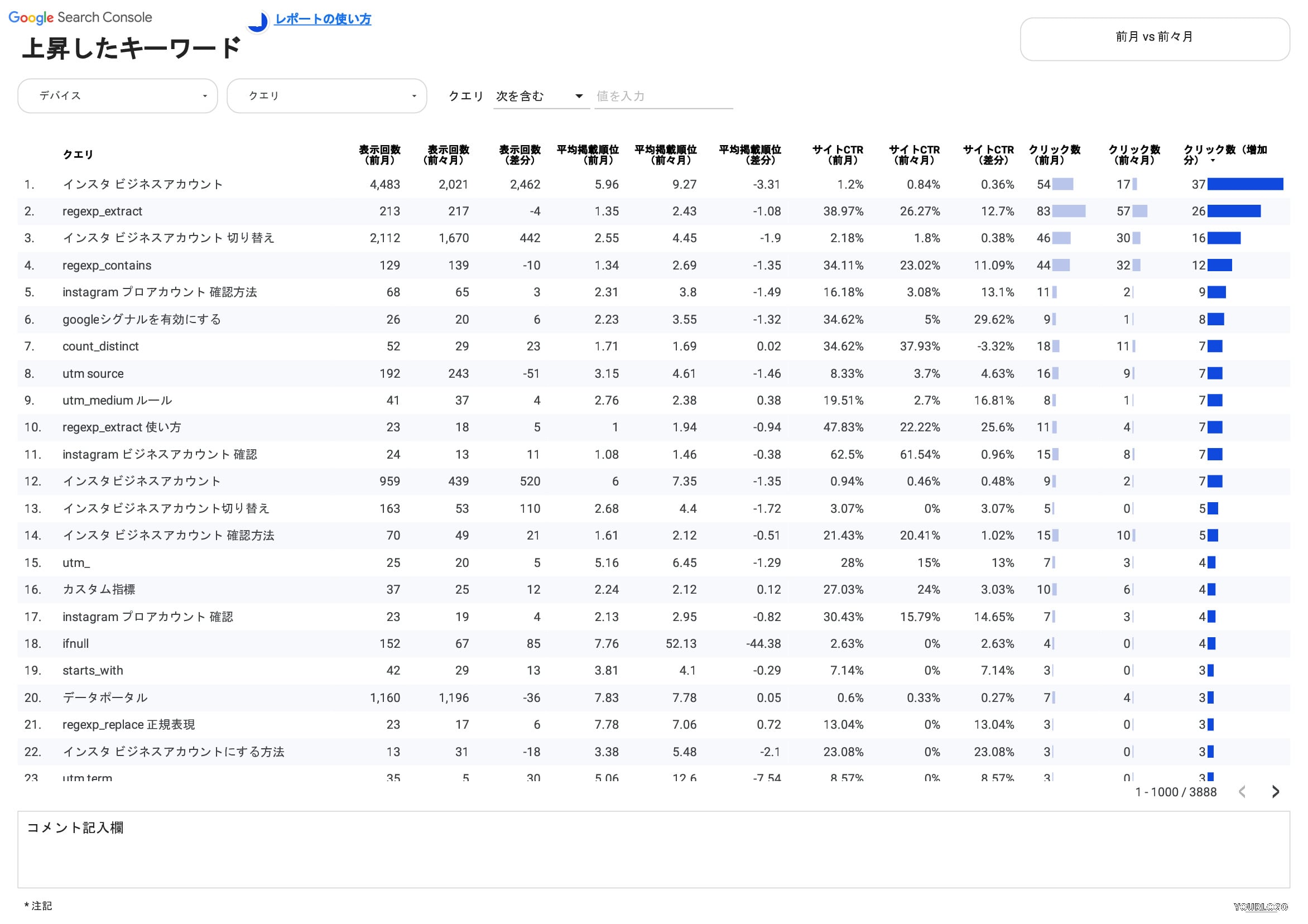Click the sort arrow on クリック数（増加分）
This screenshot has height=924, width=1308.
click(1213, 161)
